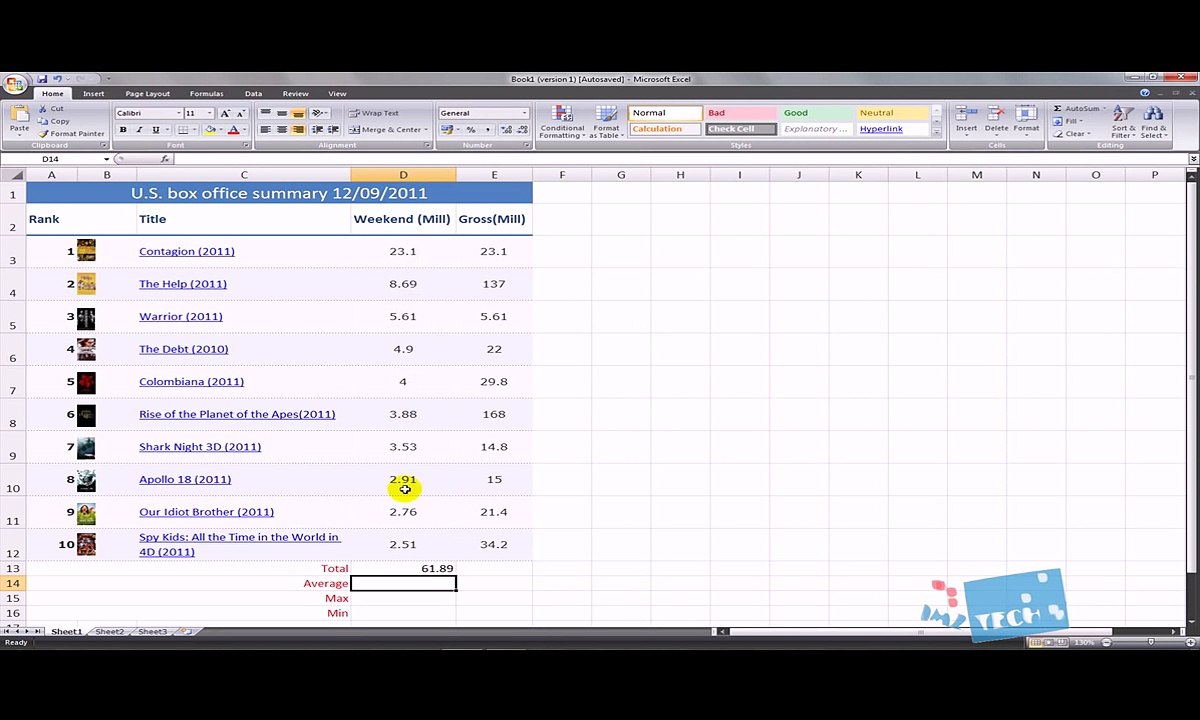
Task: Click the Insert Function fx button
Action: click(x=165, y=159)
